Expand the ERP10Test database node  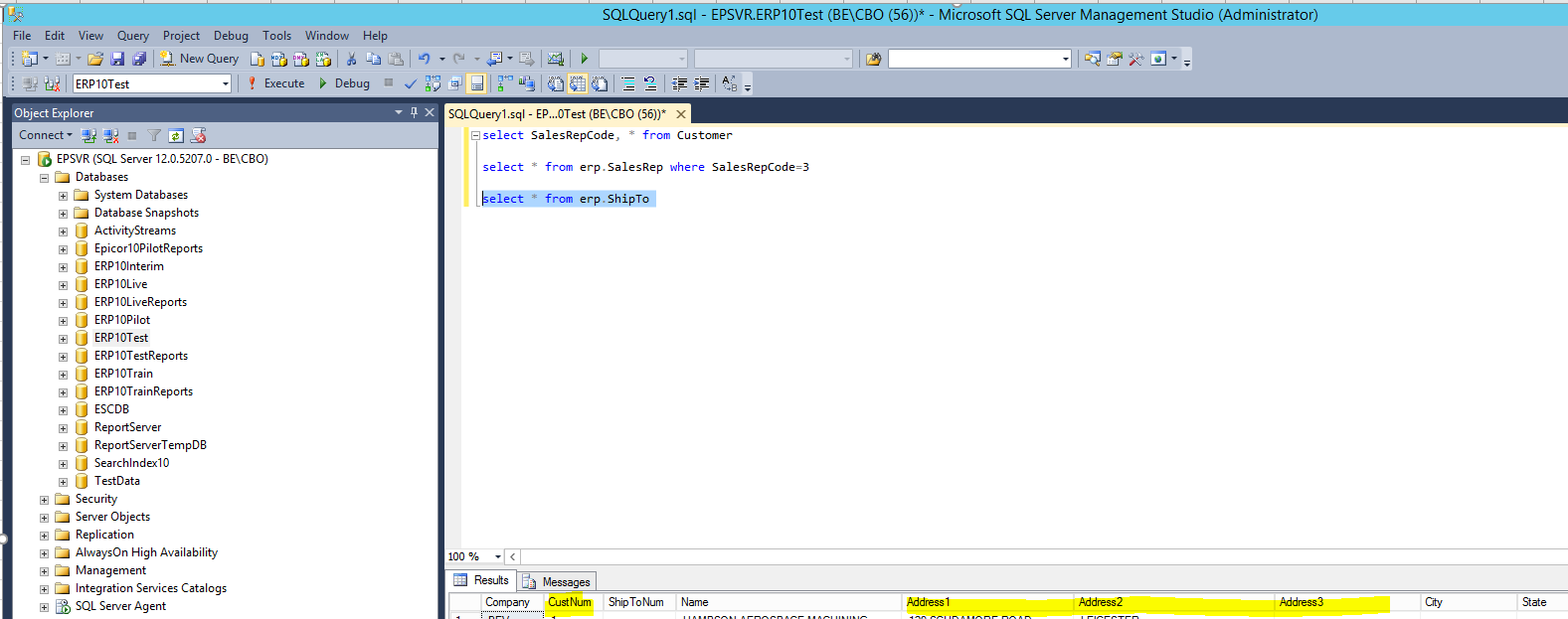pyautogui.click(x=63, y=339)
